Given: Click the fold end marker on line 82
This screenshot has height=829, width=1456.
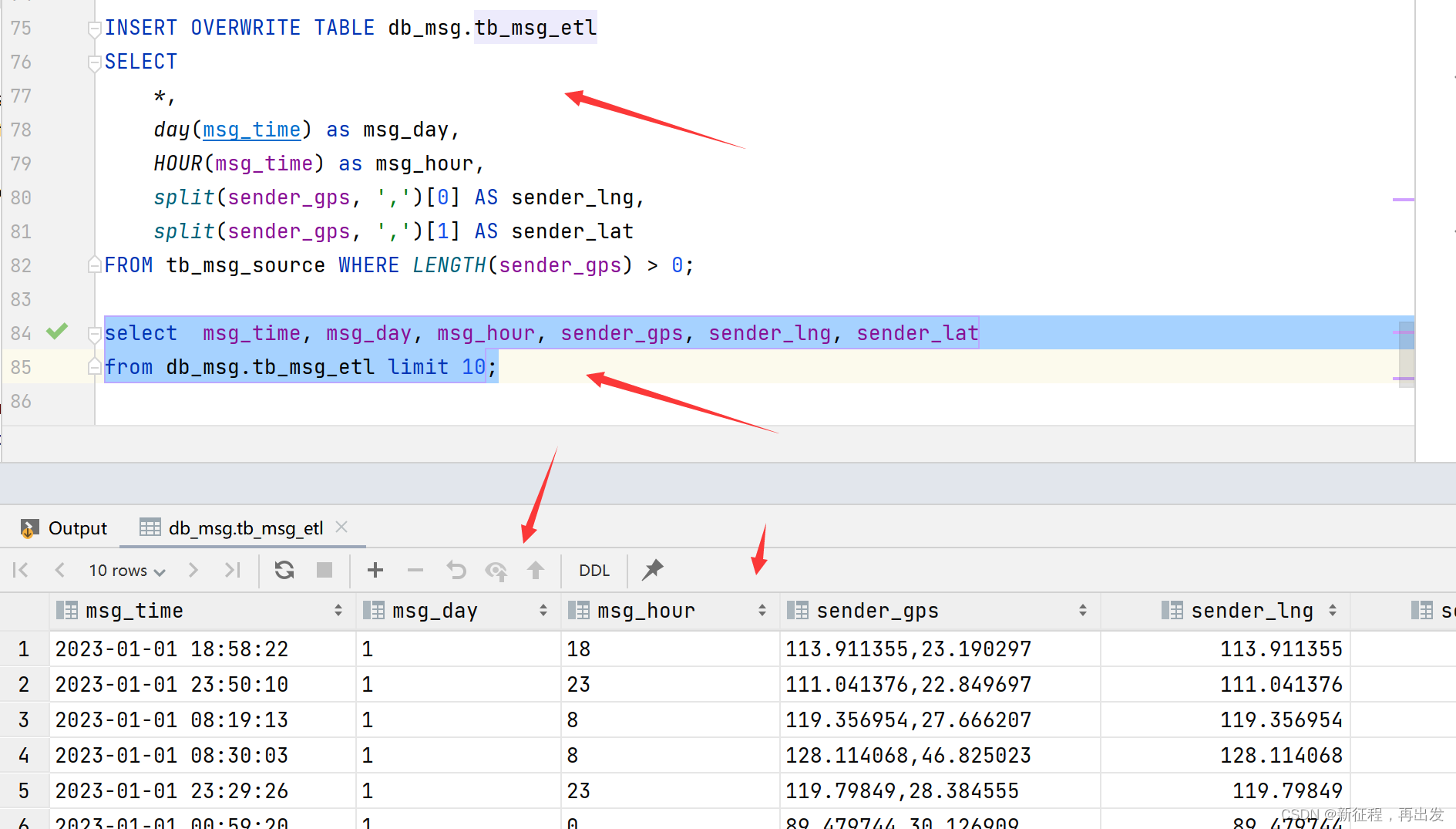Looking at the screenshot, I should (95, 265).
